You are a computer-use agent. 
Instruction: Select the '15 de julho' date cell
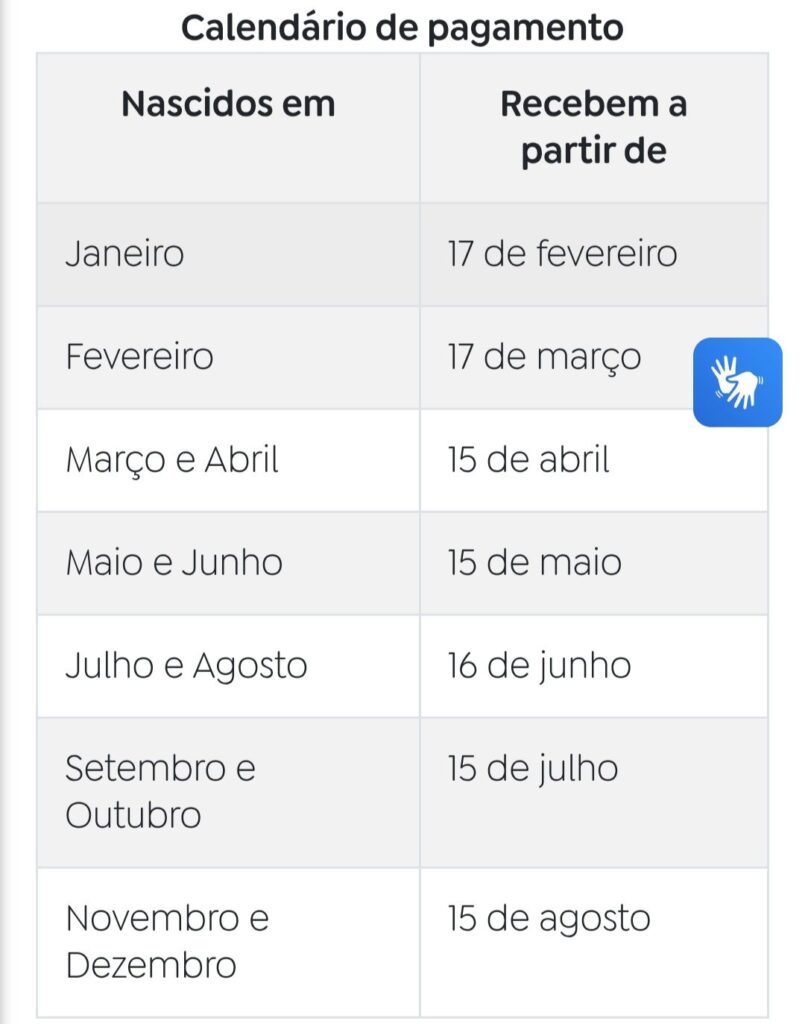click(593, 792)
